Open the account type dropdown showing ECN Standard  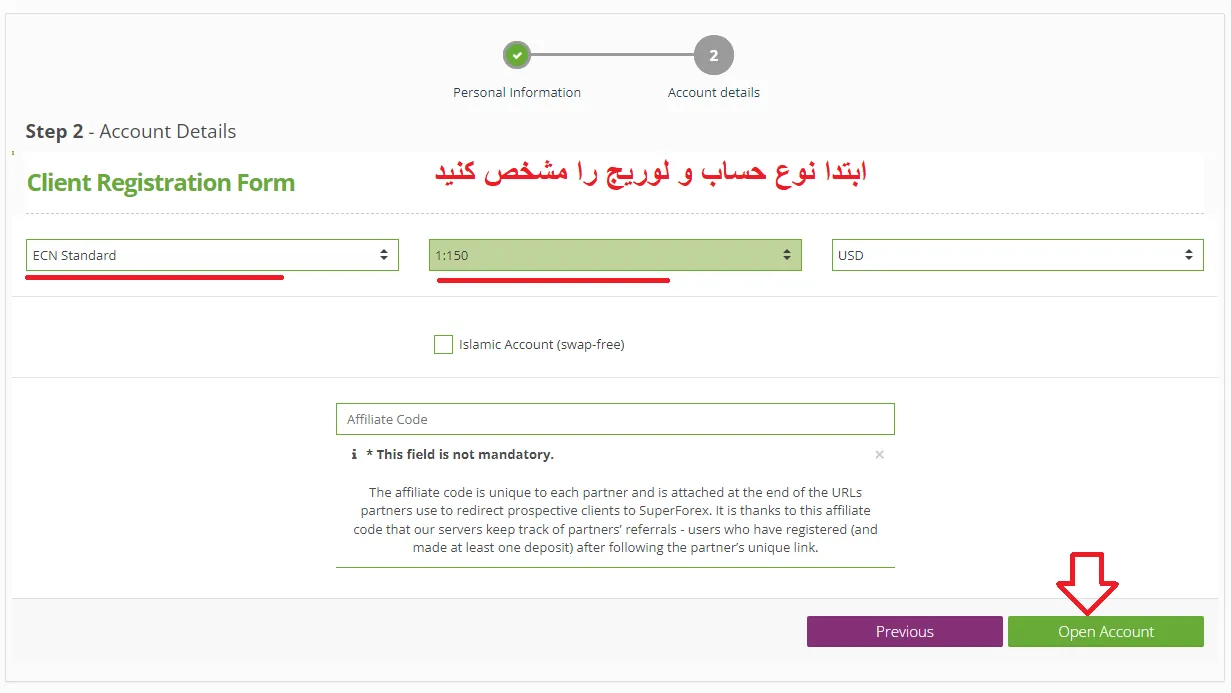pyautogui.click(x=212, y=255)
